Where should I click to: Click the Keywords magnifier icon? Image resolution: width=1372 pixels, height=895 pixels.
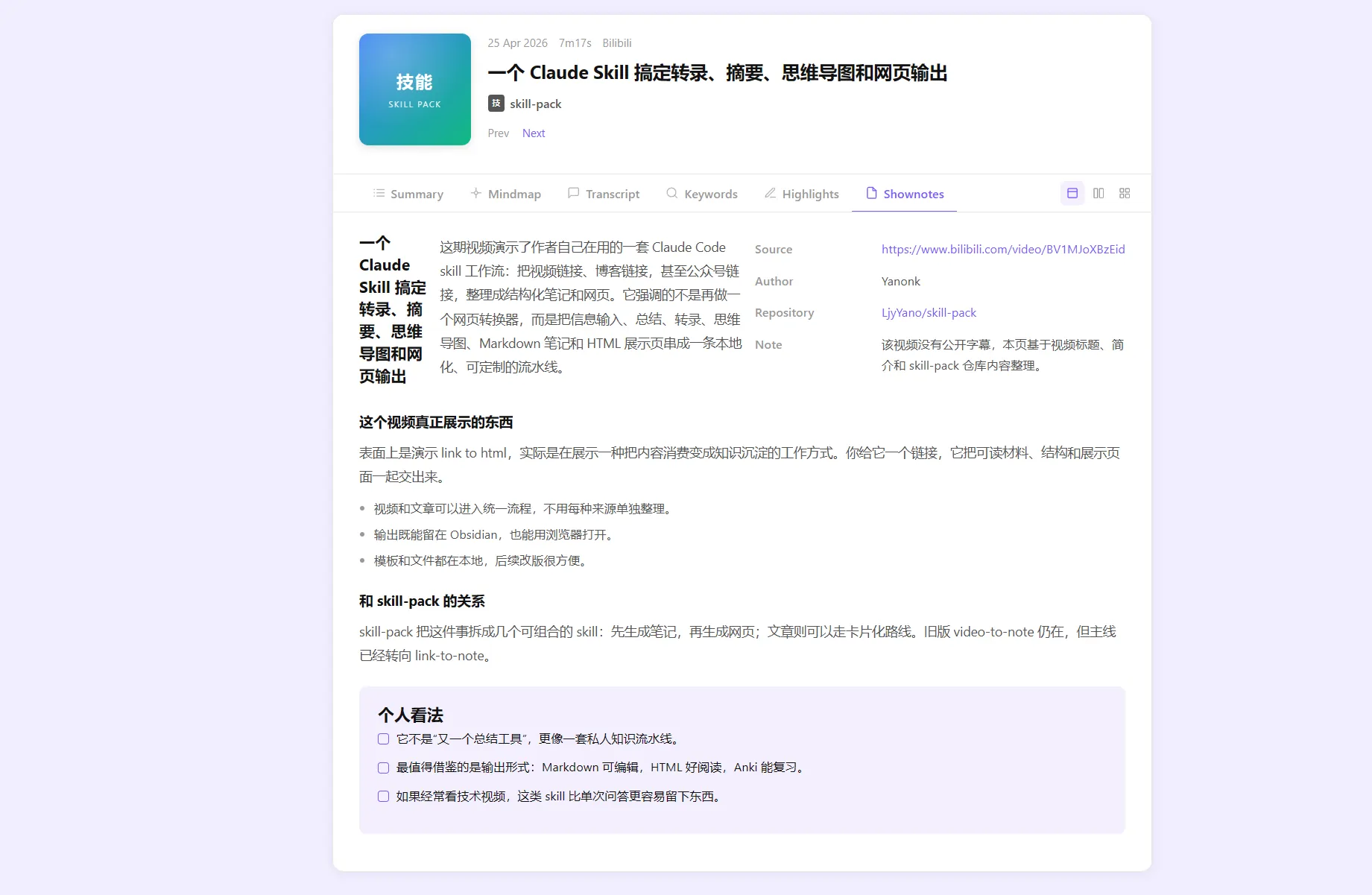[x=672, y=193]
